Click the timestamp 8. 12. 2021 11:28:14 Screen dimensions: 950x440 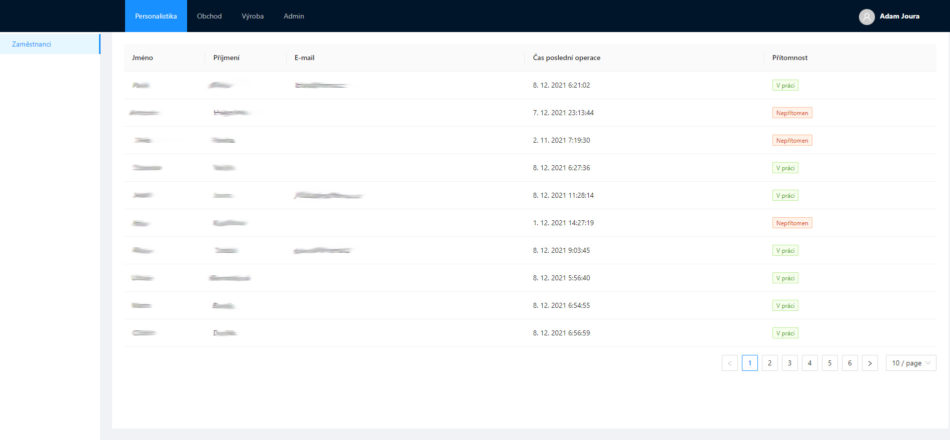click(x=563, y=195)
